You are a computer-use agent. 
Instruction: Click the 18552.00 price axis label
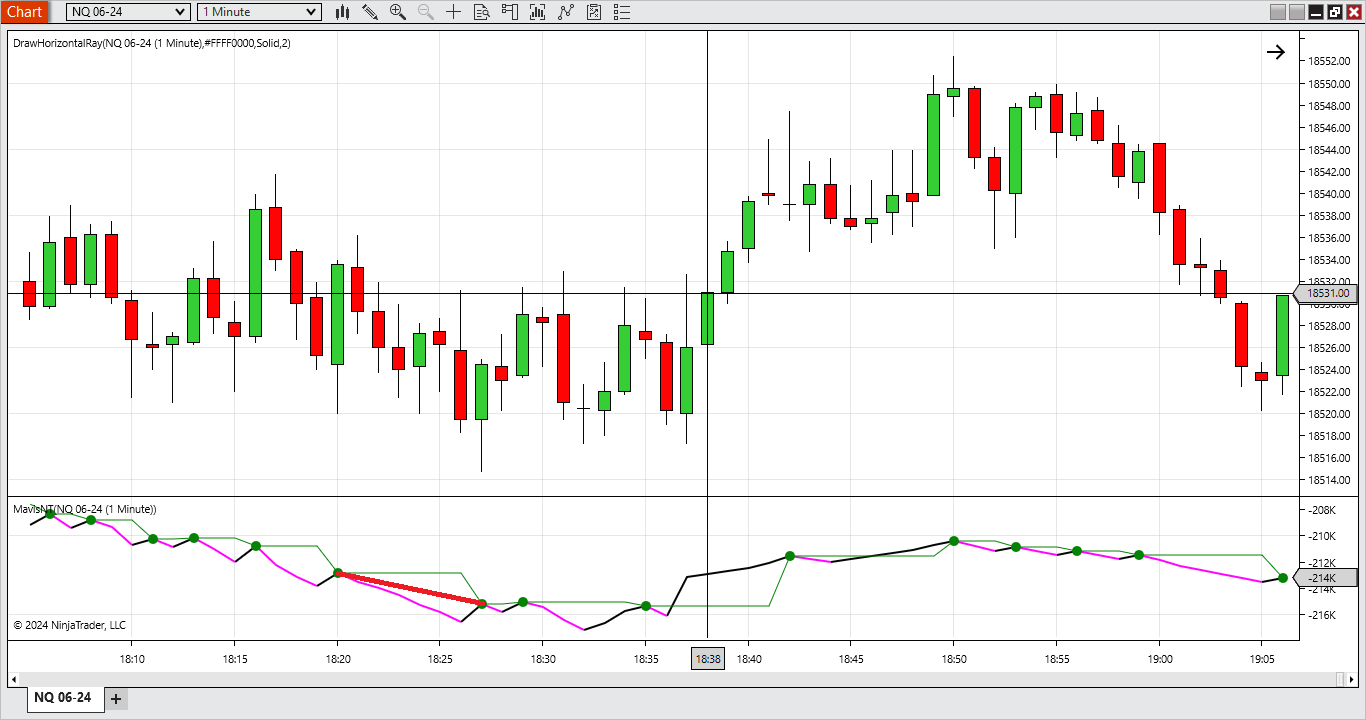point(1330,61)
